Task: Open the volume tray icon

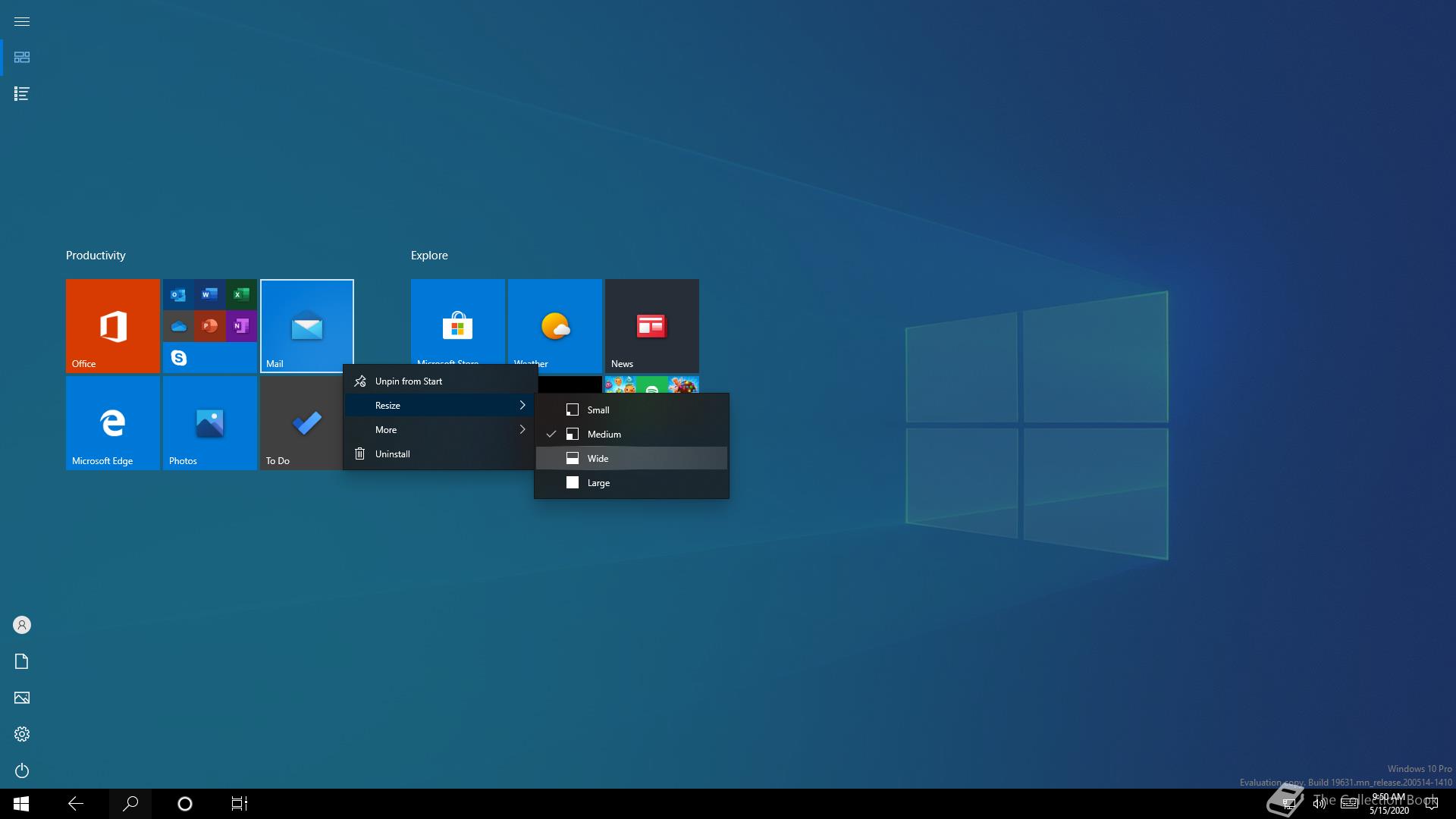Action: (x=1319, y=804)
